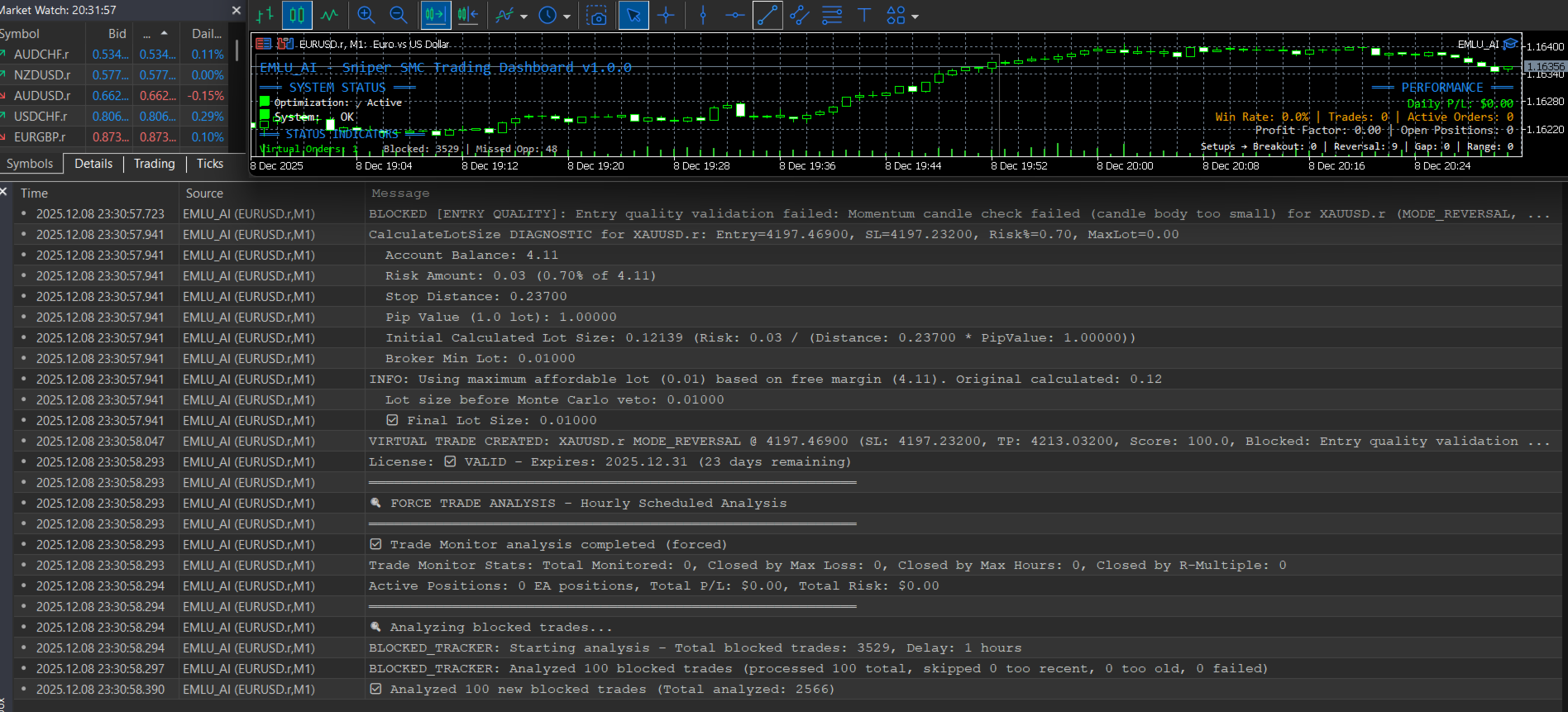The image size is (1568, 712).
Task: Select the arrow cursor tool
Action: 633,15
